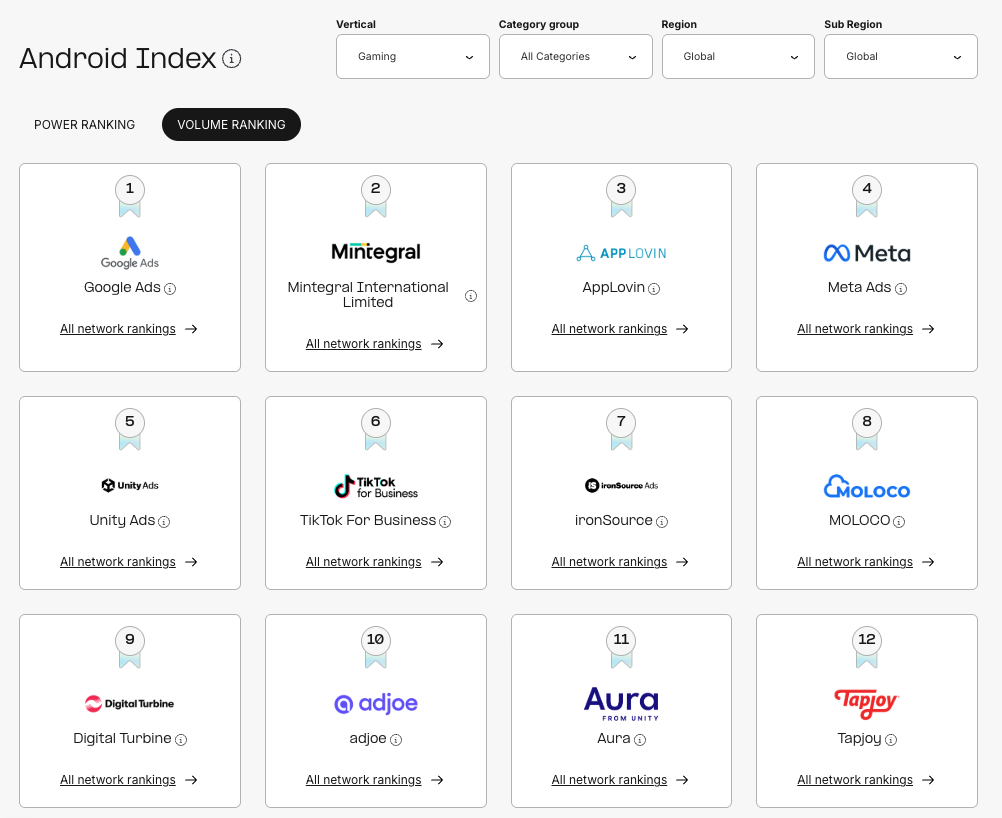Image resolution: width=1002 pixels, height=818 pixels.
Task: Click the arrow next to Aura's rankings link
Action: click(683, 780)
